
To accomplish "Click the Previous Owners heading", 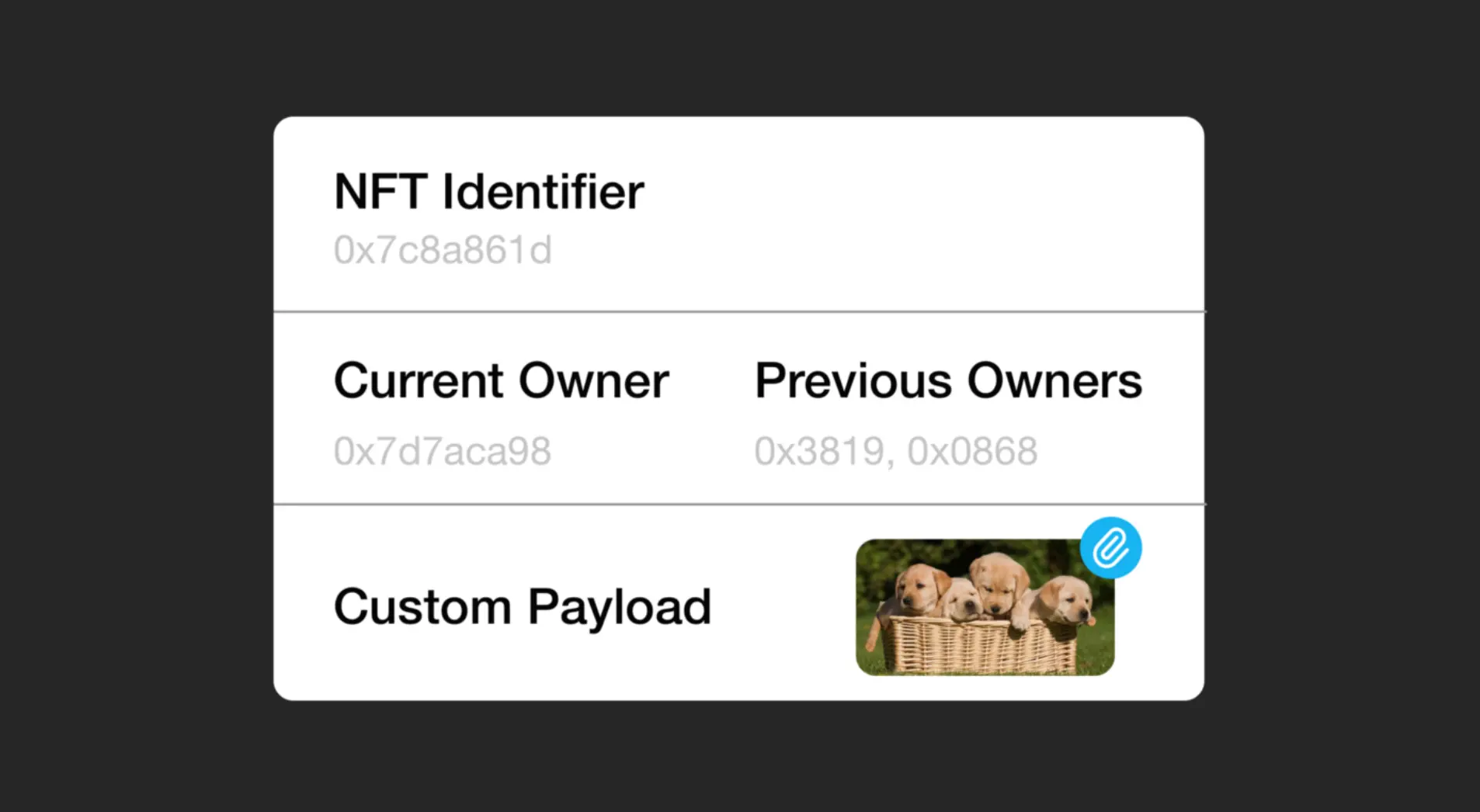I will [x=948, y=381].
